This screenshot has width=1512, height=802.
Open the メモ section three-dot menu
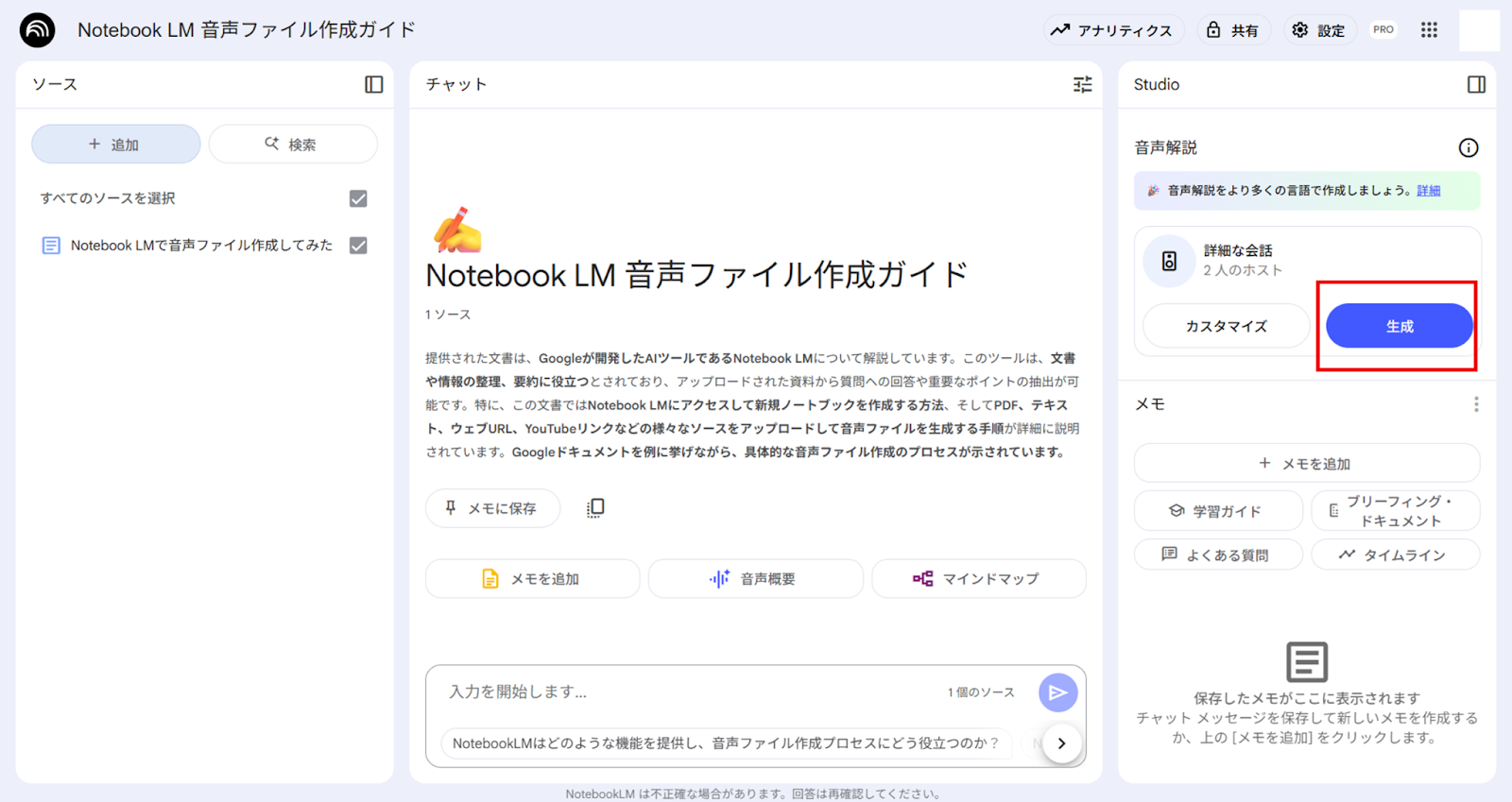tap(1476, 404)
